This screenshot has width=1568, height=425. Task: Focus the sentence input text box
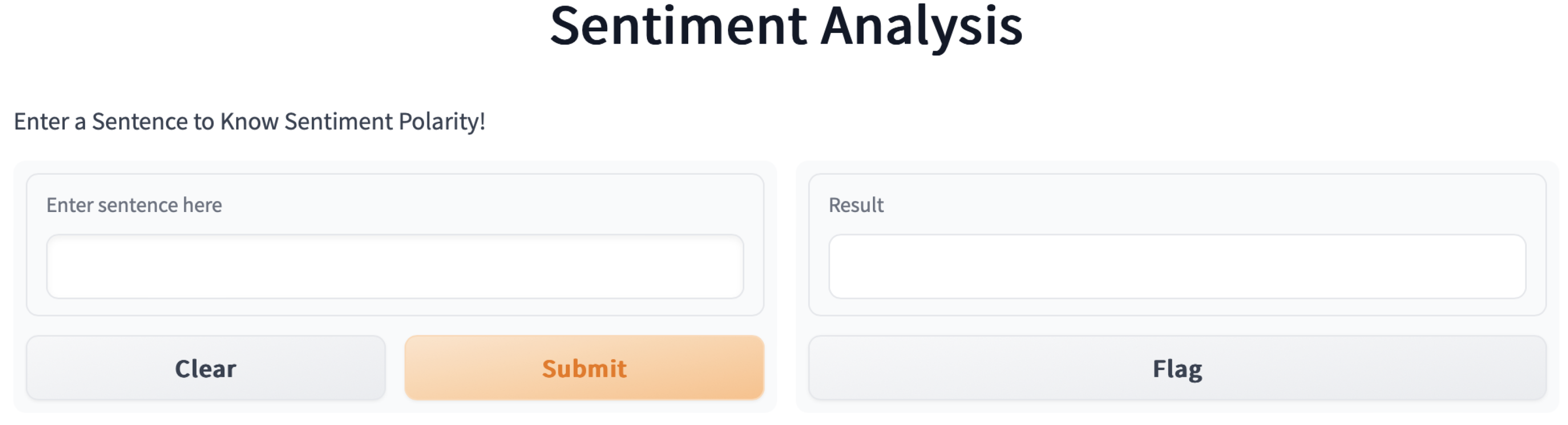click(x=394, y=266)
